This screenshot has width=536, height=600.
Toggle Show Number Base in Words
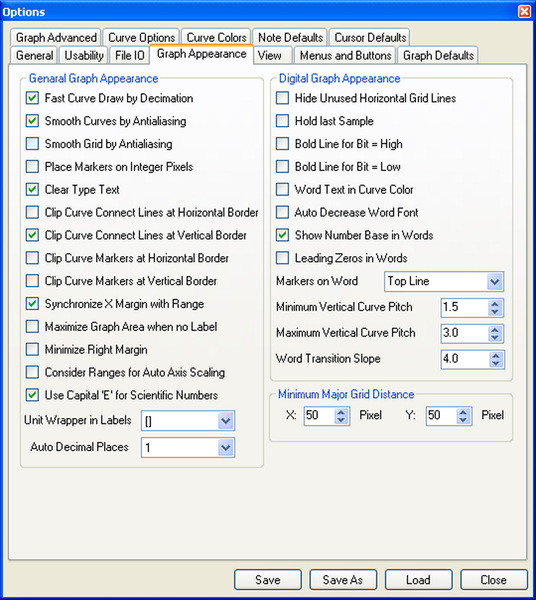click(282, 235)
